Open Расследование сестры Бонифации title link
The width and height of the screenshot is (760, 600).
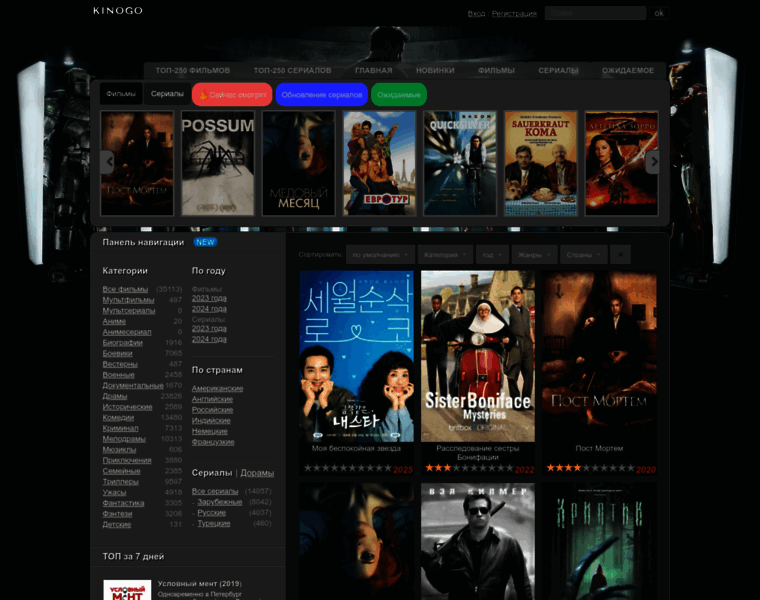[477, 453]
